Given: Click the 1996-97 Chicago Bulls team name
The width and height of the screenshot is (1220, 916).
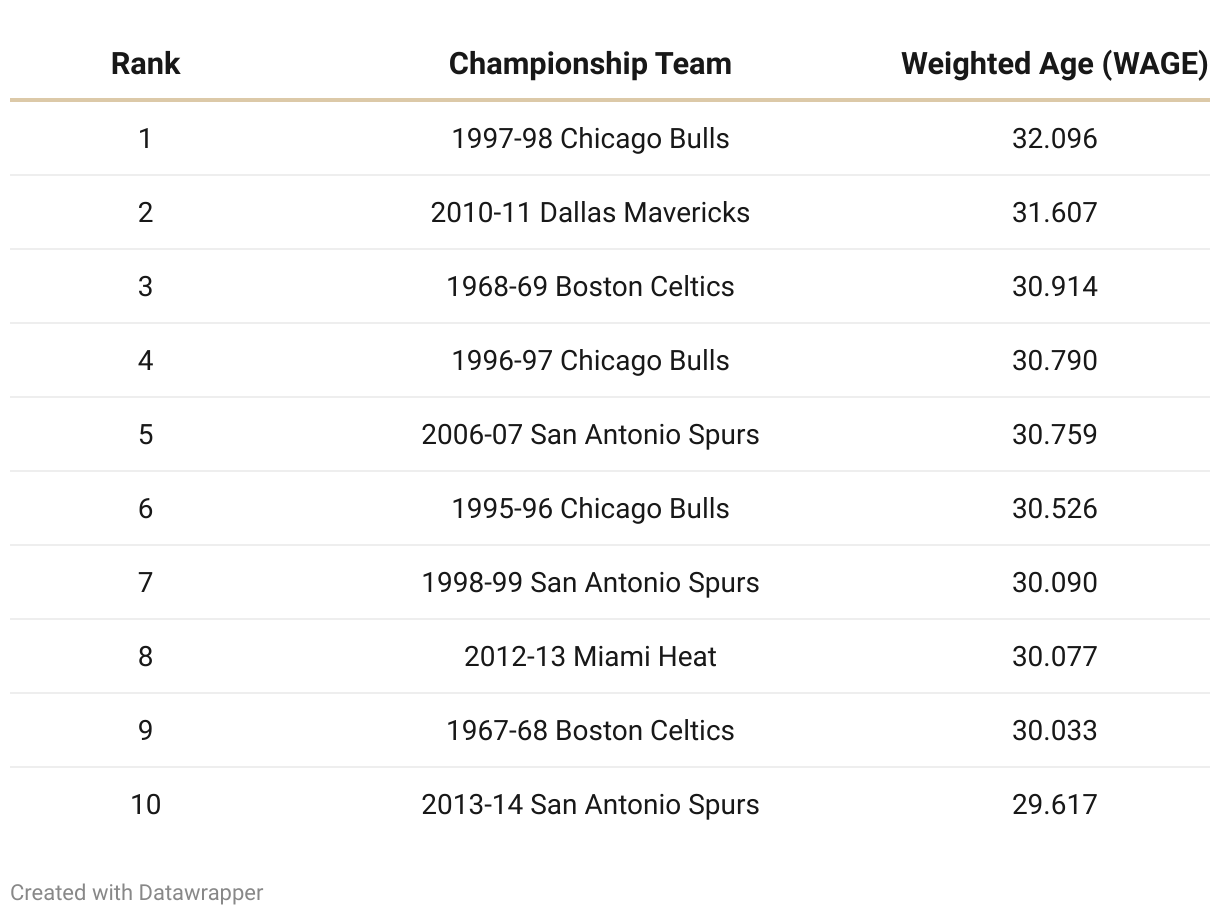Looking at the screenshot, I should pos(590,360).
